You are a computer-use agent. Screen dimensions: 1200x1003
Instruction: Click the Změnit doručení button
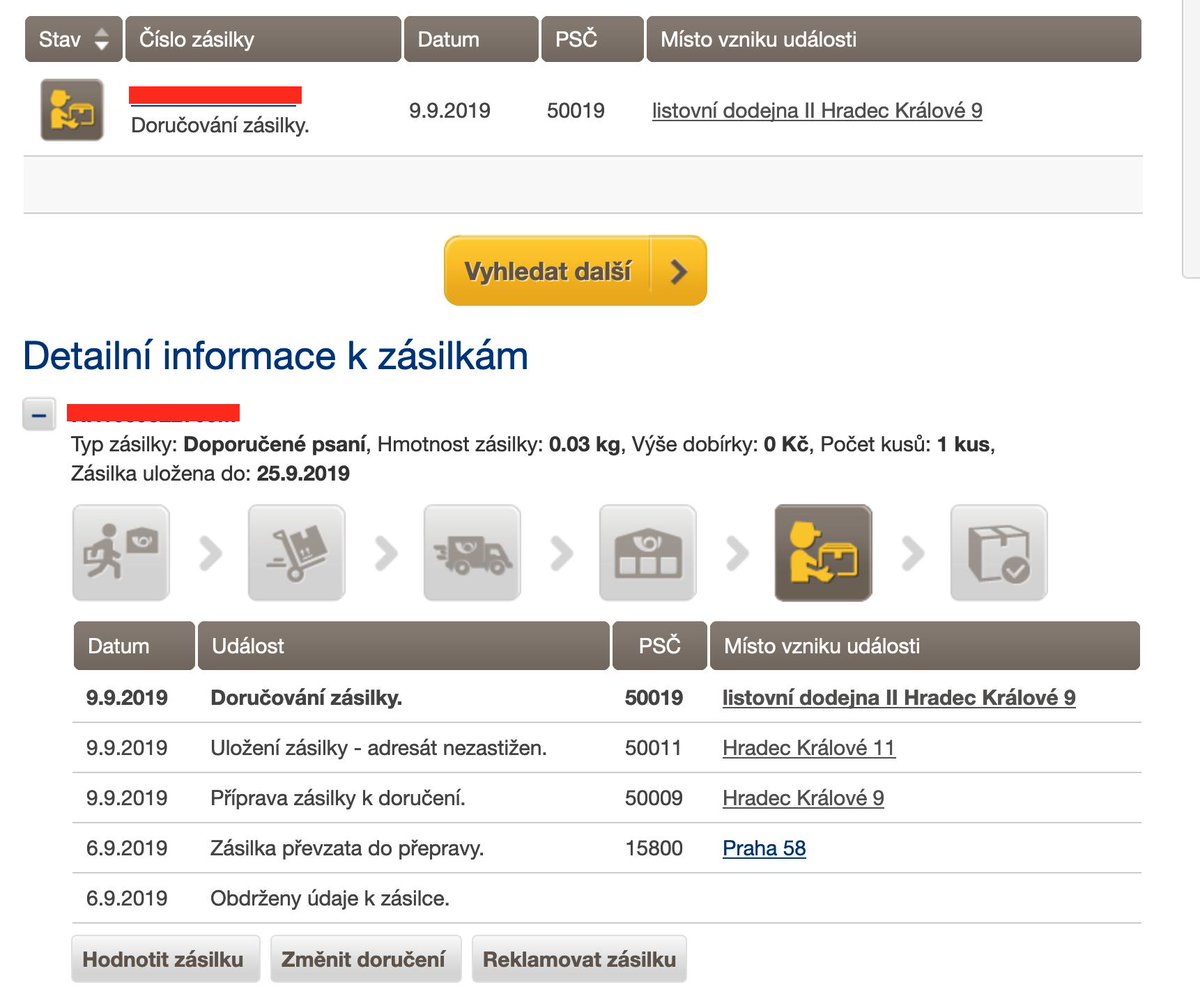click(x=365, y=959)
